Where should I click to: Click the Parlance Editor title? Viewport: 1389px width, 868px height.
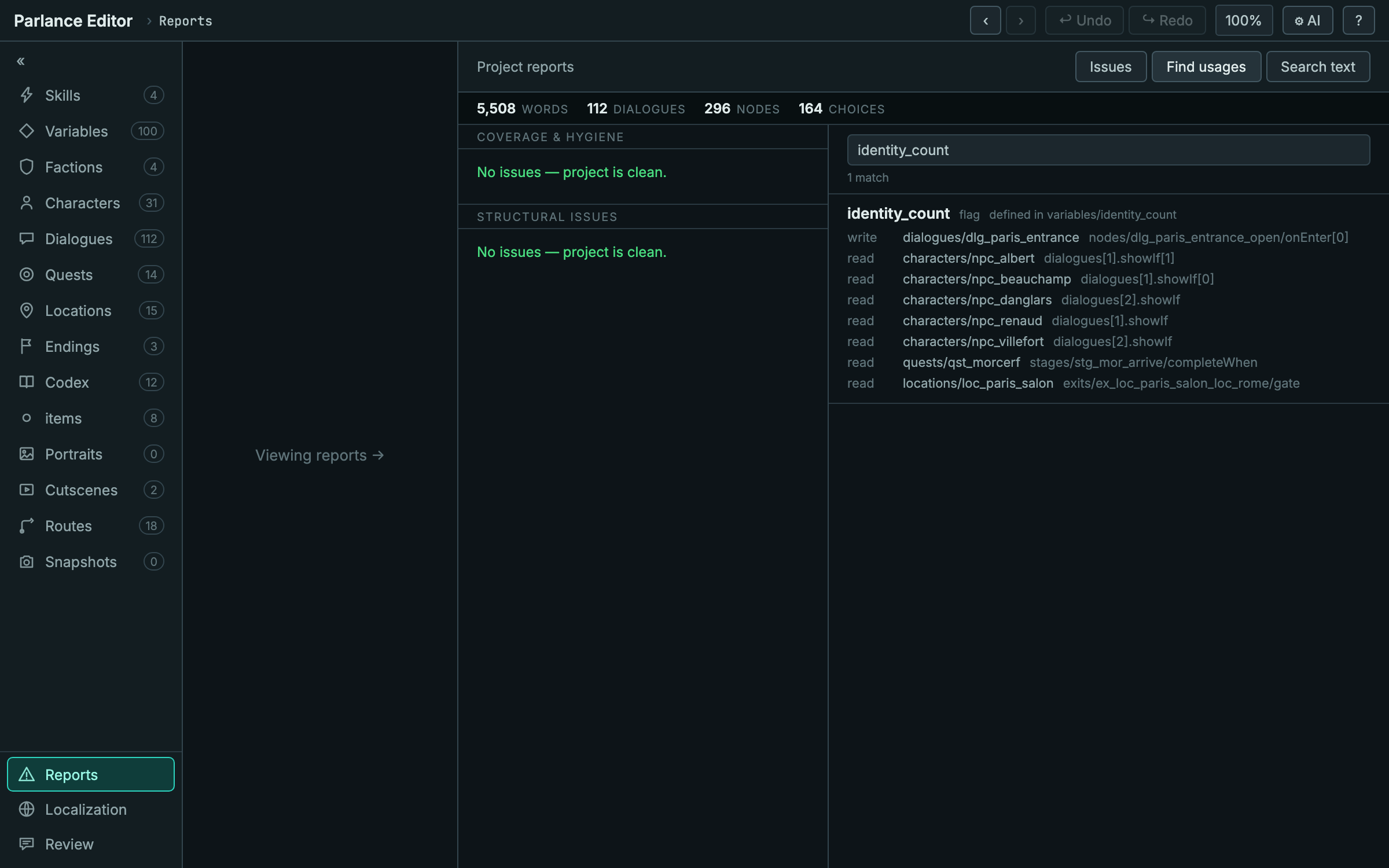tap(74, 21)
